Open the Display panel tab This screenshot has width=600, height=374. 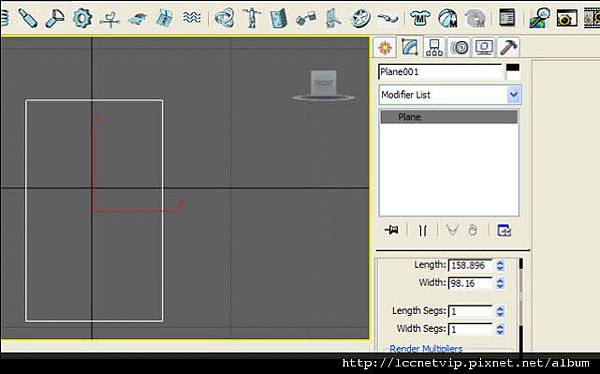[x=484, y=48]
